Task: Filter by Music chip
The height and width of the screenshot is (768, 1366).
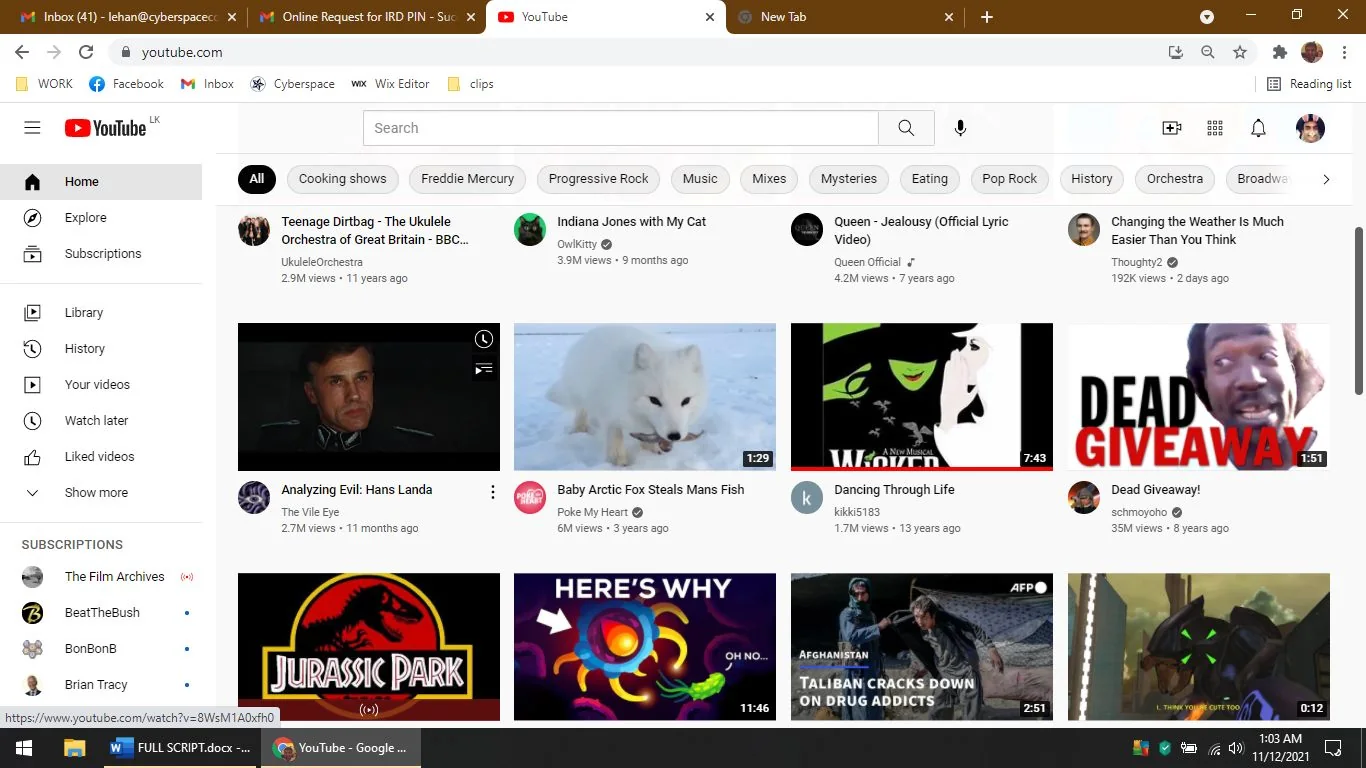Action: coord(700,179)
